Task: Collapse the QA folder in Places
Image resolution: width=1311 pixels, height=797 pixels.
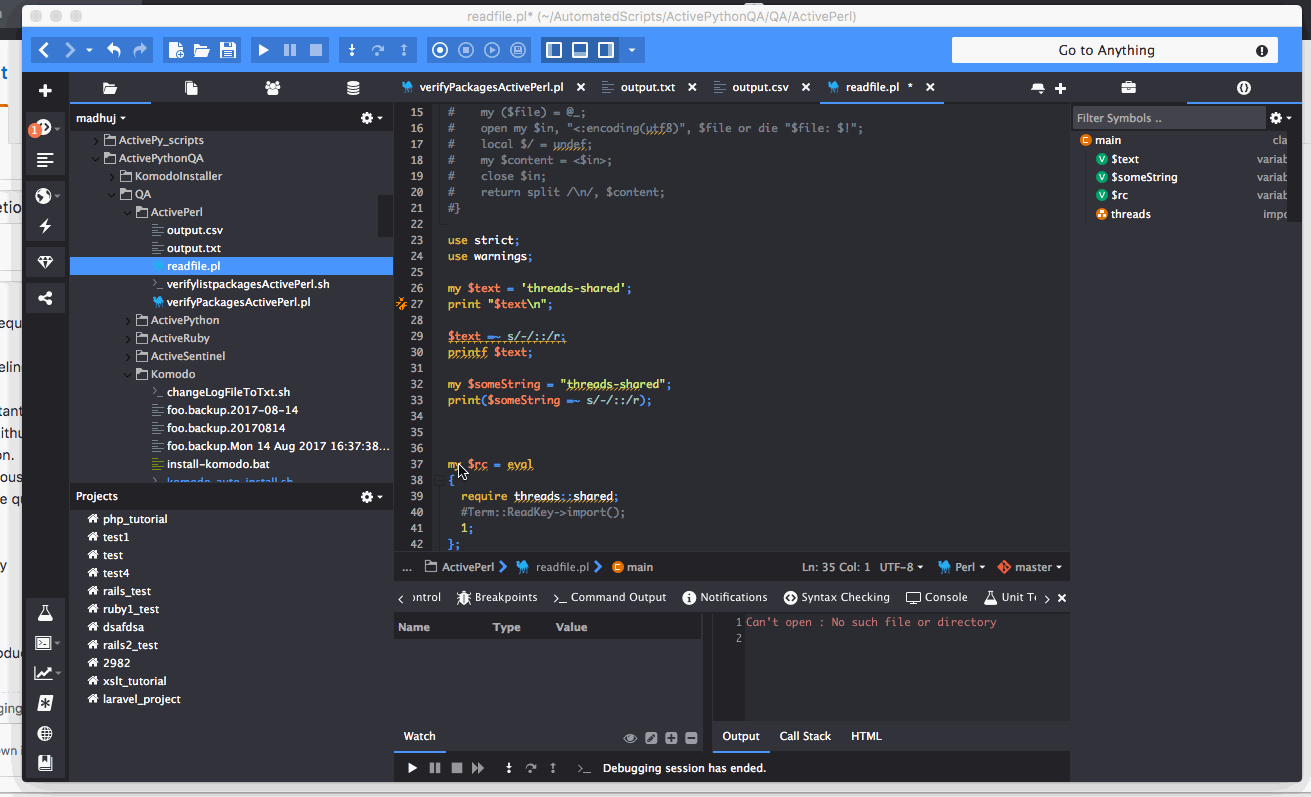Action: [x=110, y=194]
